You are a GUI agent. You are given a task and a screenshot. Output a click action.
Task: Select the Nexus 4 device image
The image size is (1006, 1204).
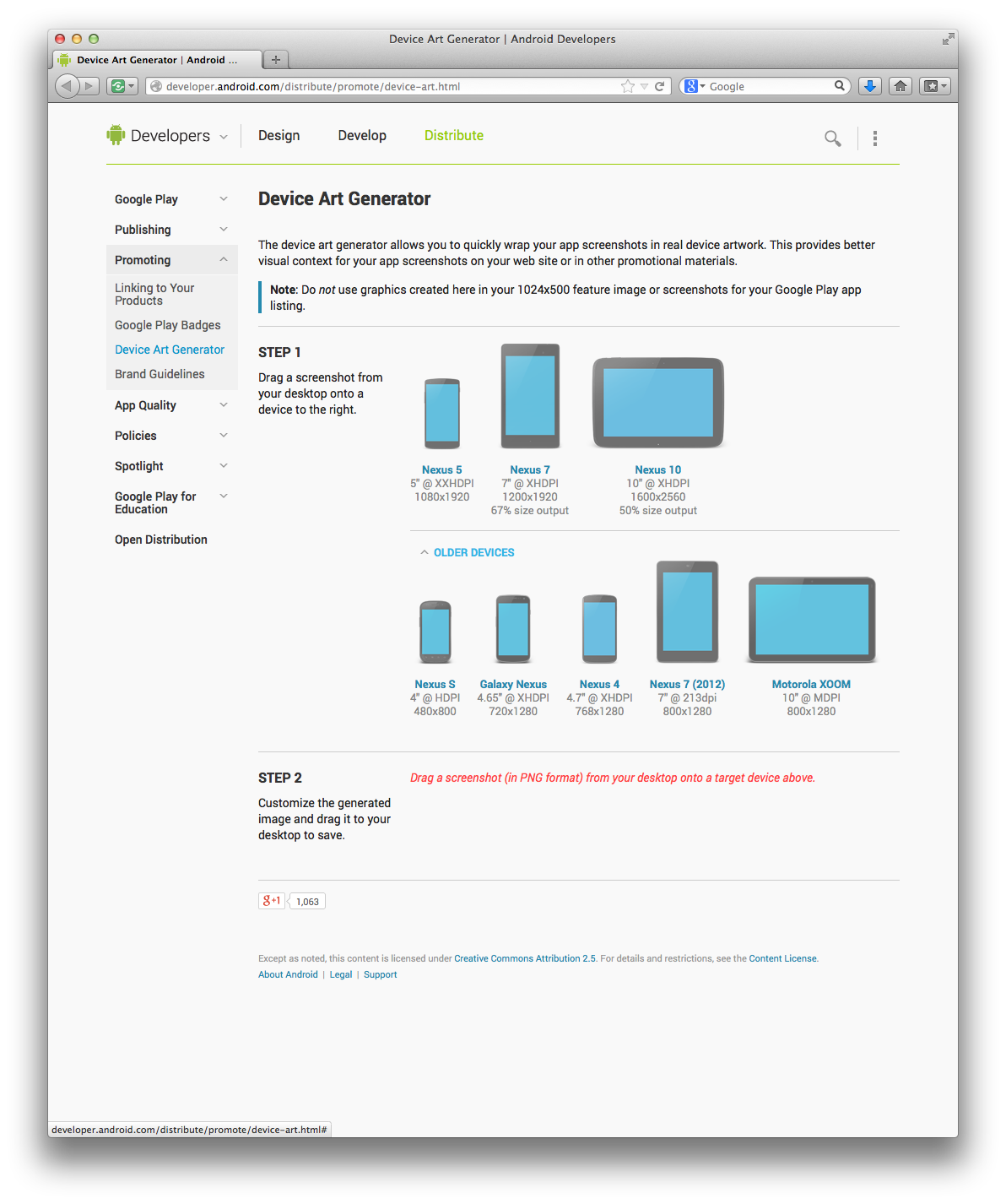click(x=600, y=629)
